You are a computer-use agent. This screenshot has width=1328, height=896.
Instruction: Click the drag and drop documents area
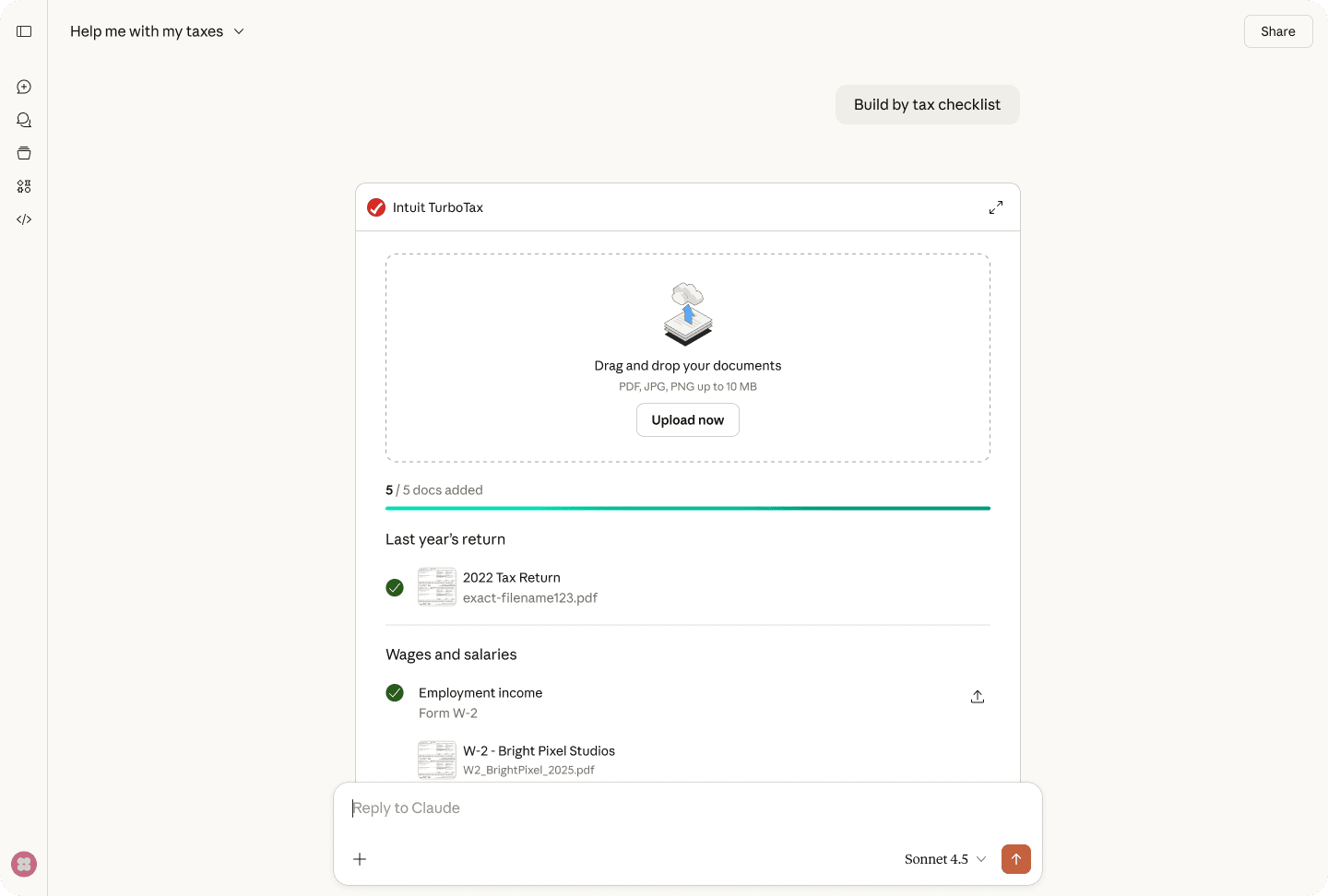(x=688, y=358)
